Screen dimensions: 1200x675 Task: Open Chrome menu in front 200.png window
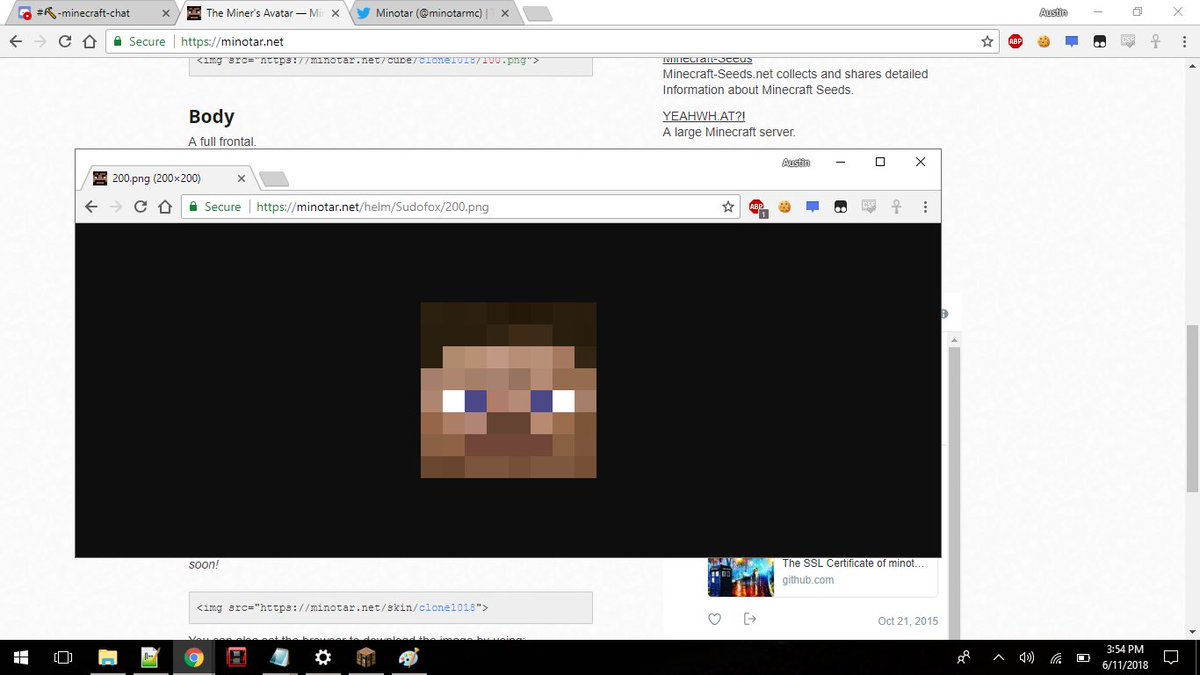pyautogui.click(x=925, y=207)
